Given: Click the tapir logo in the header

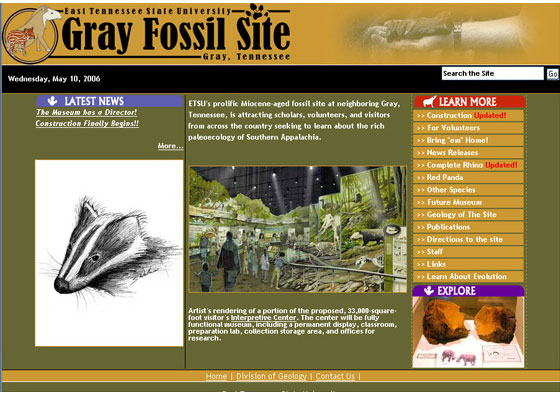Looking at the screenshot, I should [x=30, y=35].
